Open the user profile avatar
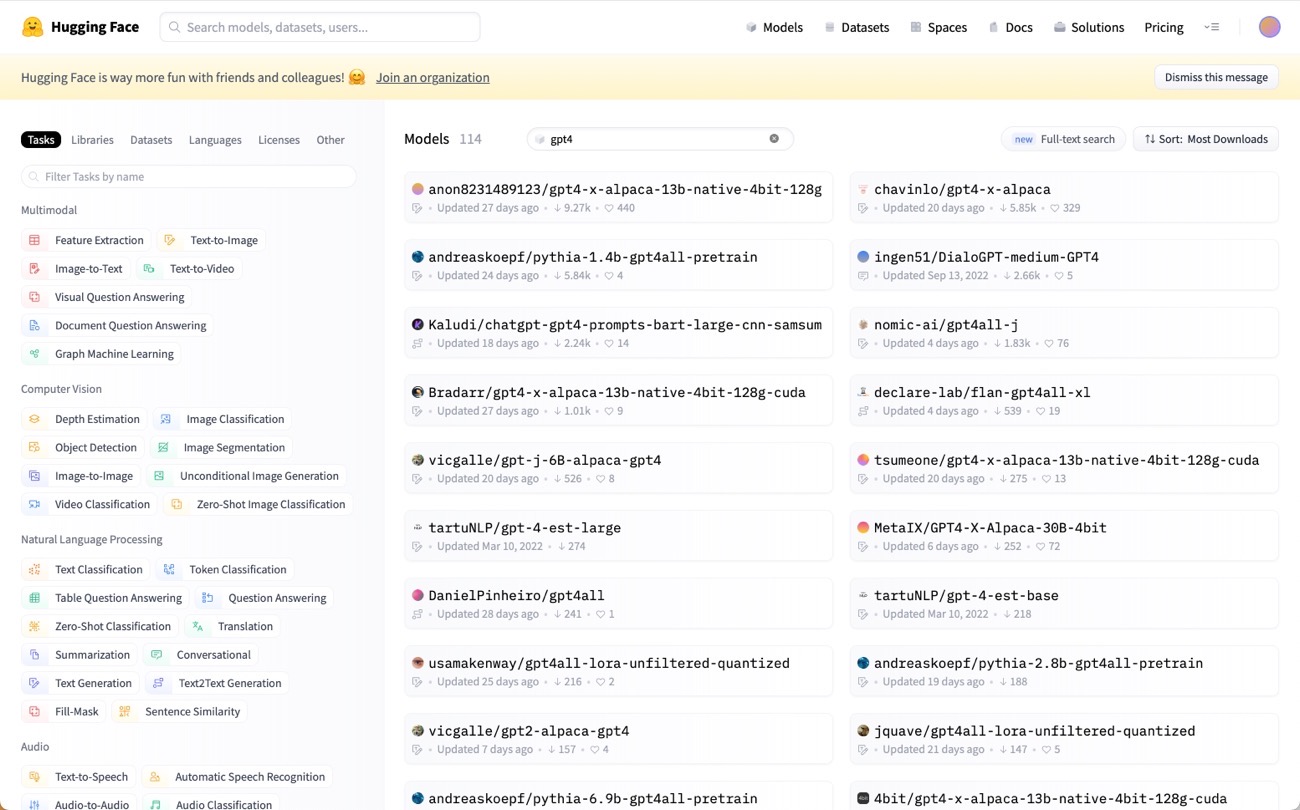The width and height of the screenshot is (1300, 810). pyautogui.click(x=1269, y=27)
